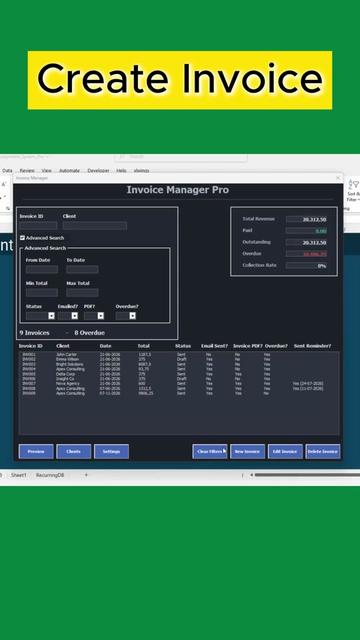Click the Max Total field
This screenshot has height=640, width=360.
[x=82, y=292]
